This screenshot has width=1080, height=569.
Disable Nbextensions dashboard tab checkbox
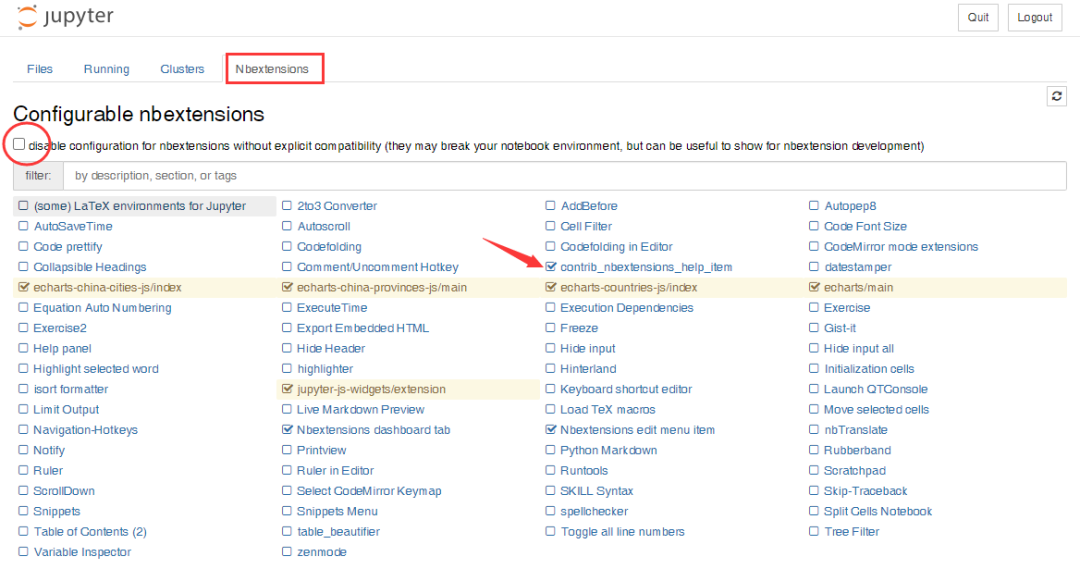(287, 430)
